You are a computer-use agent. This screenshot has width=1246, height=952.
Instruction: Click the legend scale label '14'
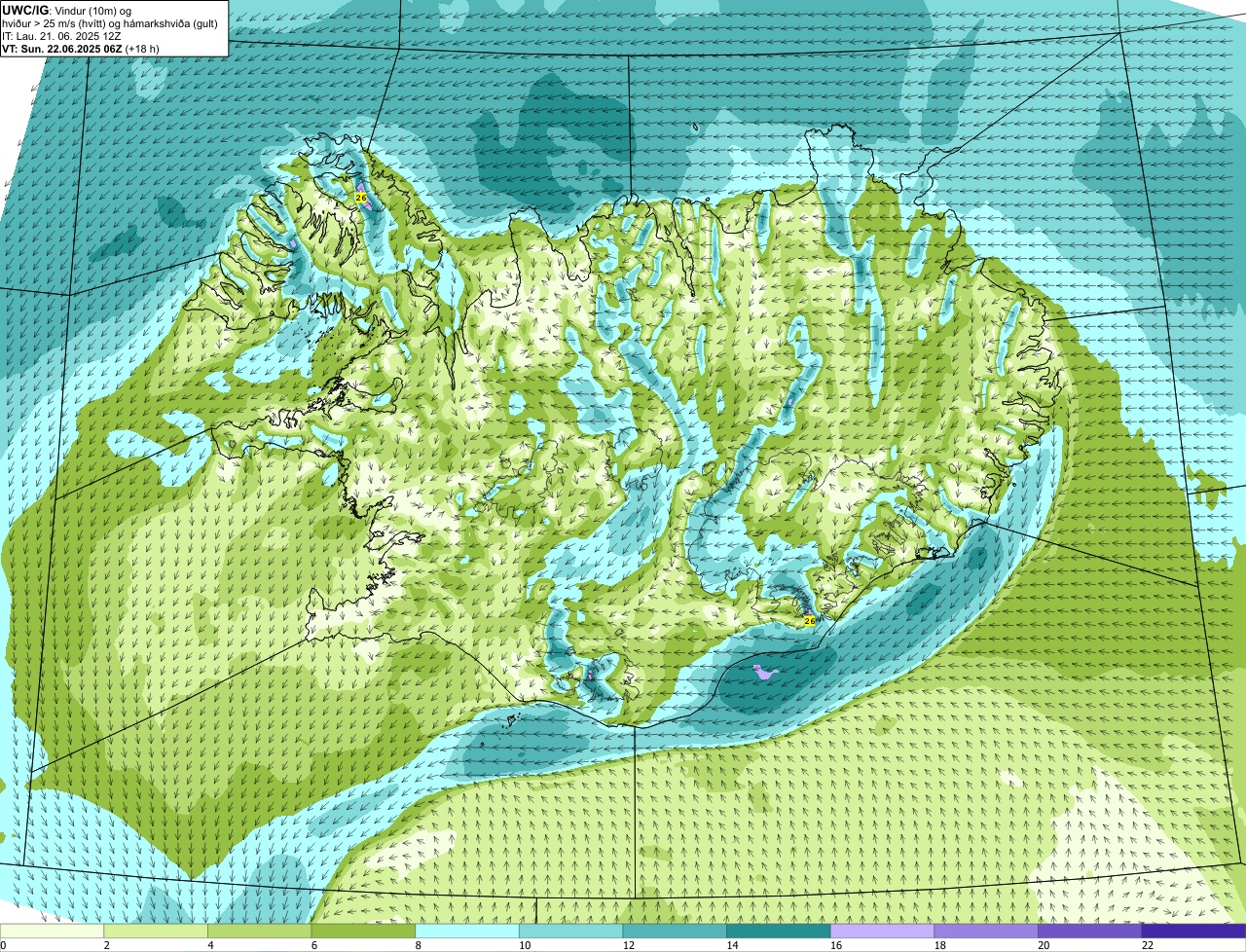732,945
